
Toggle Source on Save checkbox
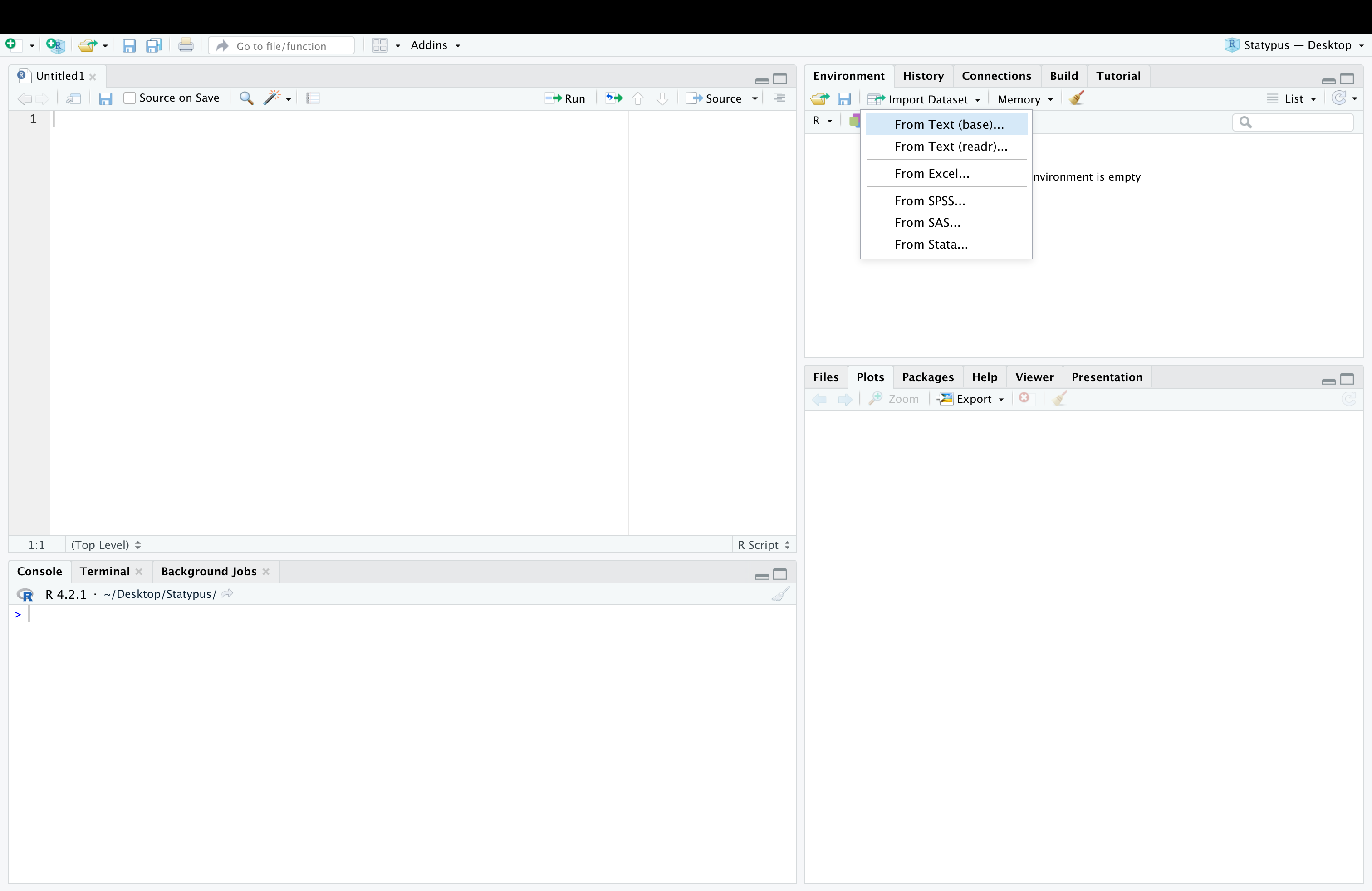coord(130,98)
